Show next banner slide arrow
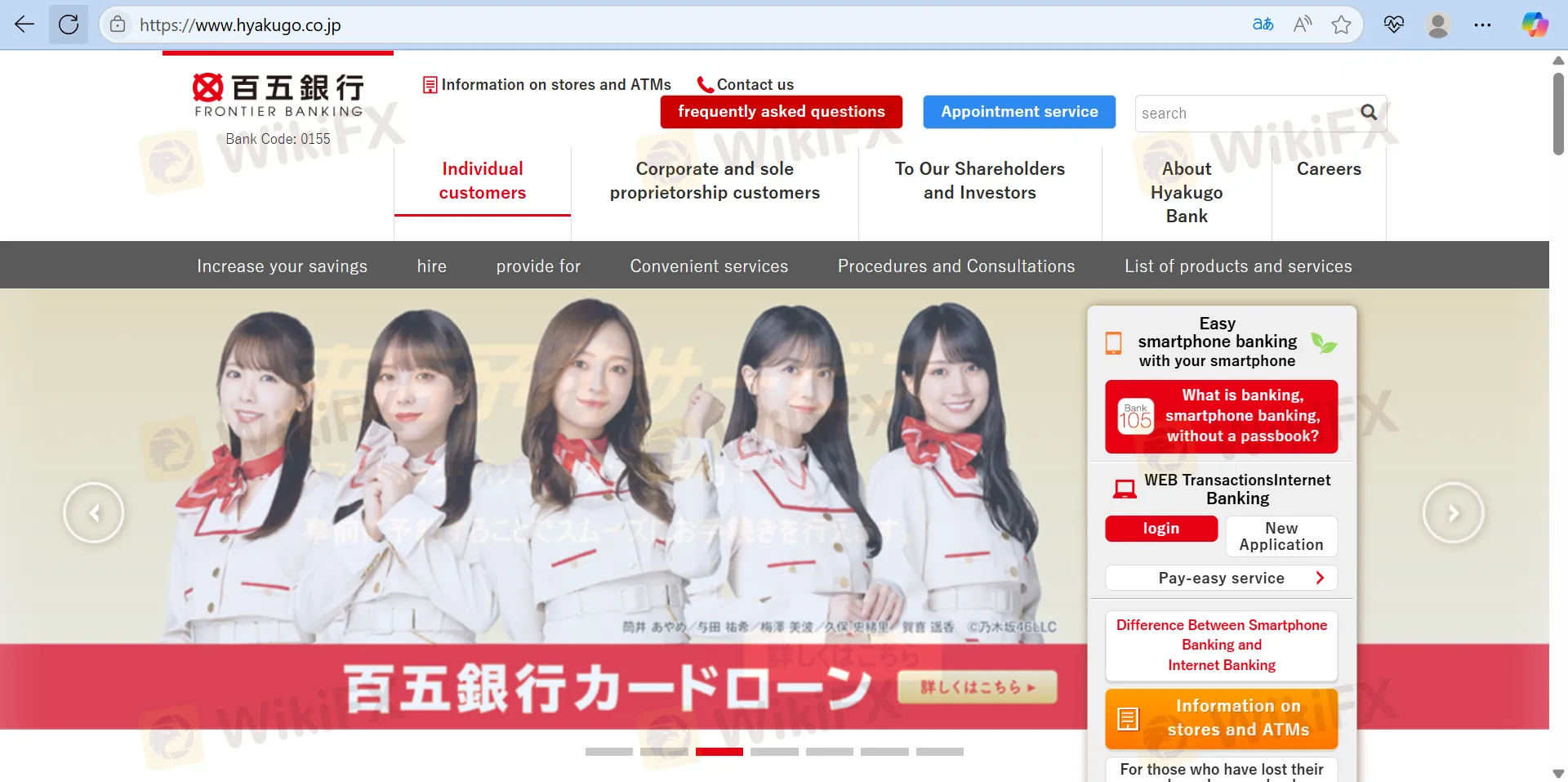The image size is (1568, 782). tap(1453, 513)
